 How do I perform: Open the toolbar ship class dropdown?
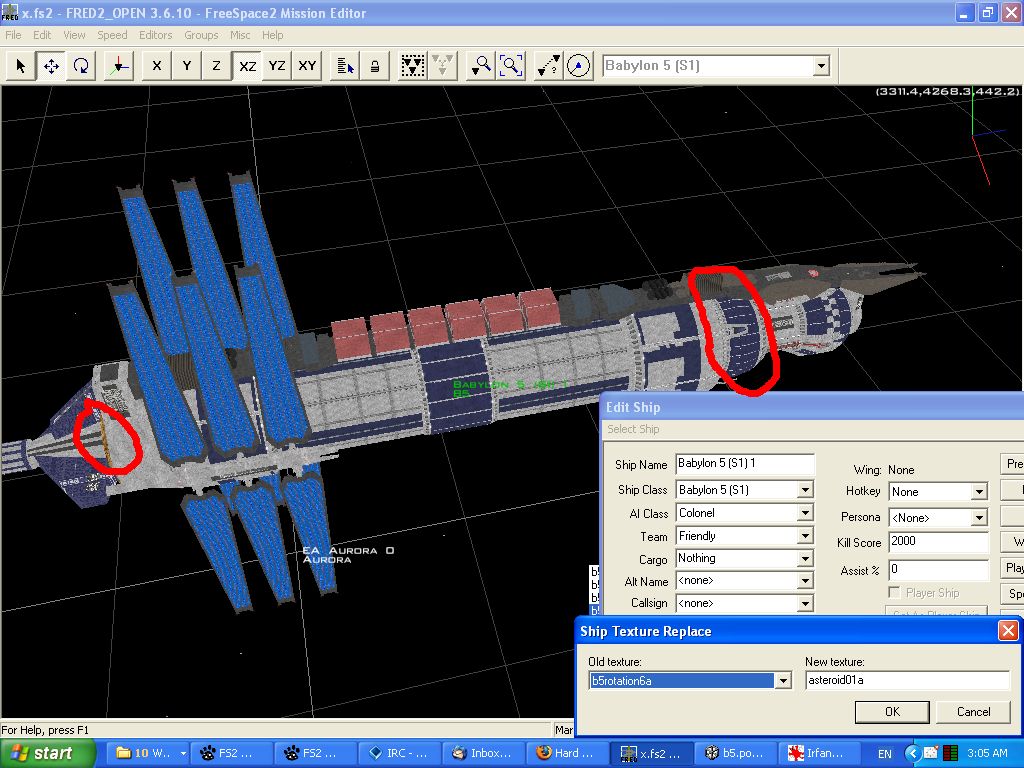coord(822,66)
